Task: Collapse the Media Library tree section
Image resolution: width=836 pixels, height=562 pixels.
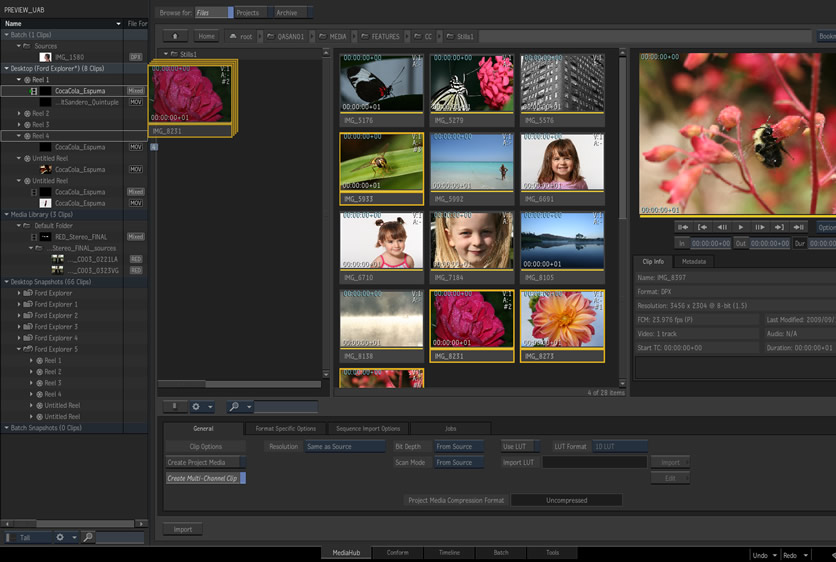Action: 6,214
